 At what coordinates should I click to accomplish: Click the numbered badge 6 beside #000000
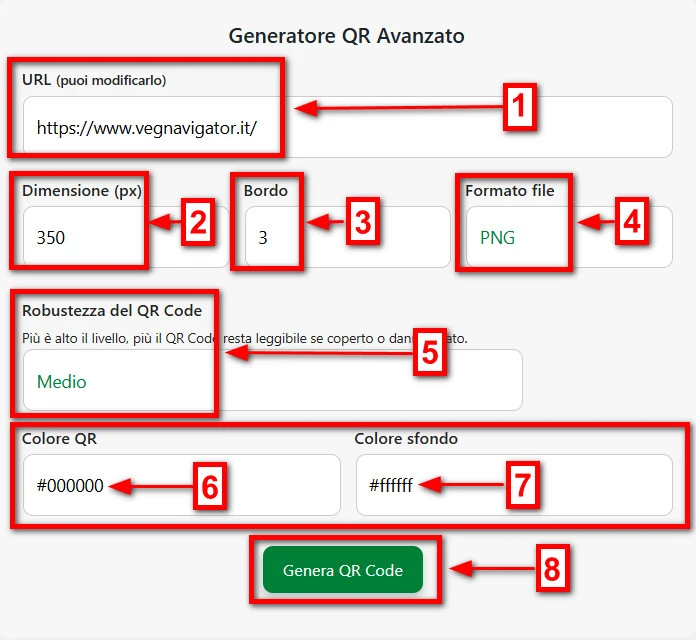tap(209, 486)
